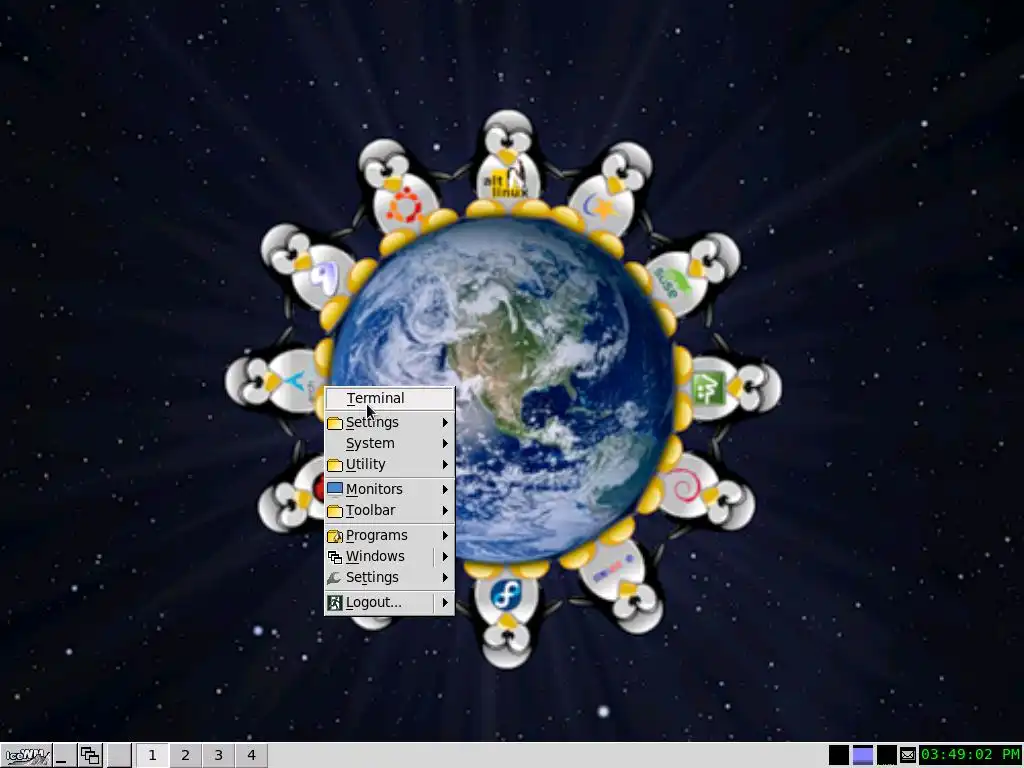Expand the System submenu arrow
The height and width of the screenshot is (768, 1024).
pos(445,443)
